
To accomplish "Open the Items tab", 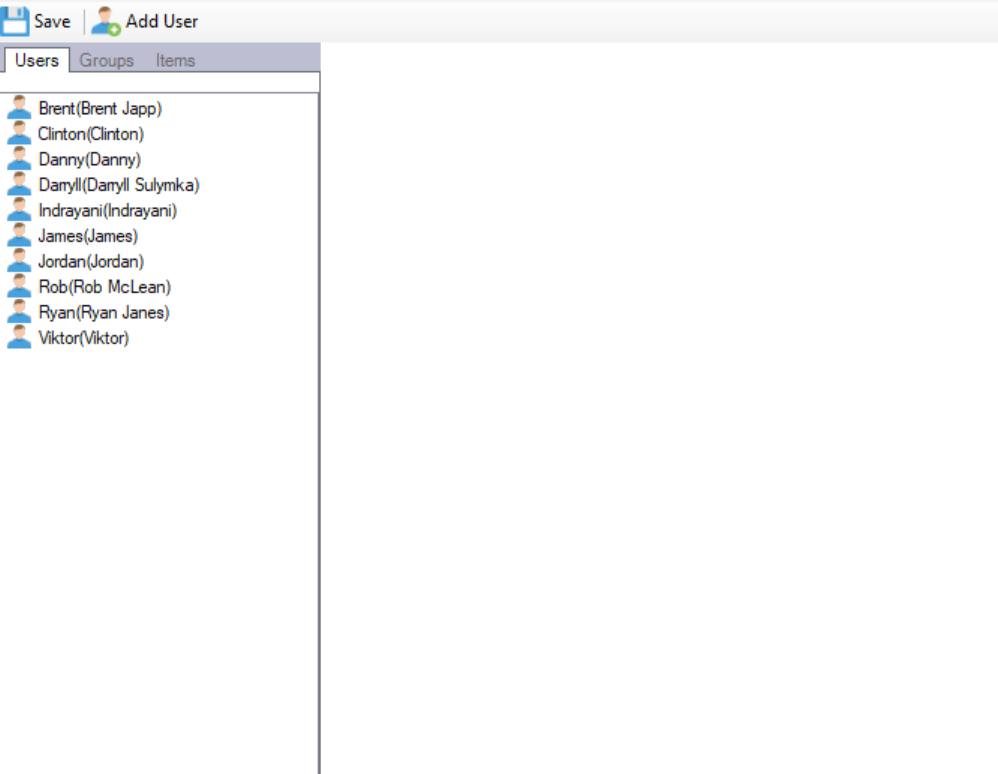I will 175,60.
